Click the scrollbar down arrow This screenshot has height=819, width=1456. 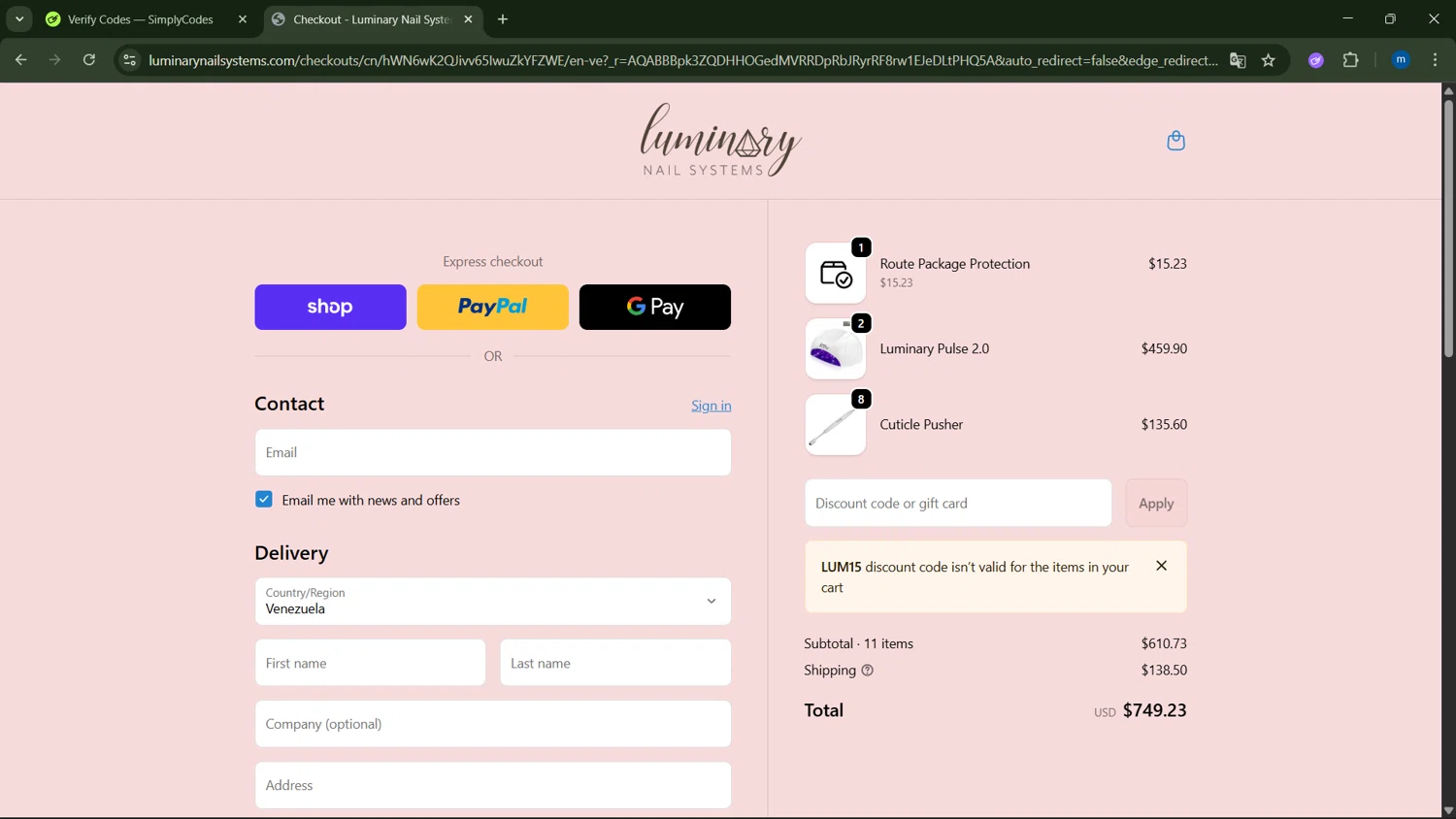coord(1448,811)
